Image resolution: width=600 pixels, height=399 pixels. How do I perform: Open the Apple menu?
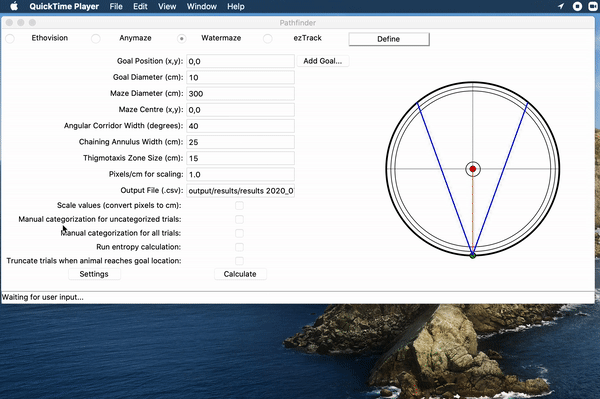[14, 6]
